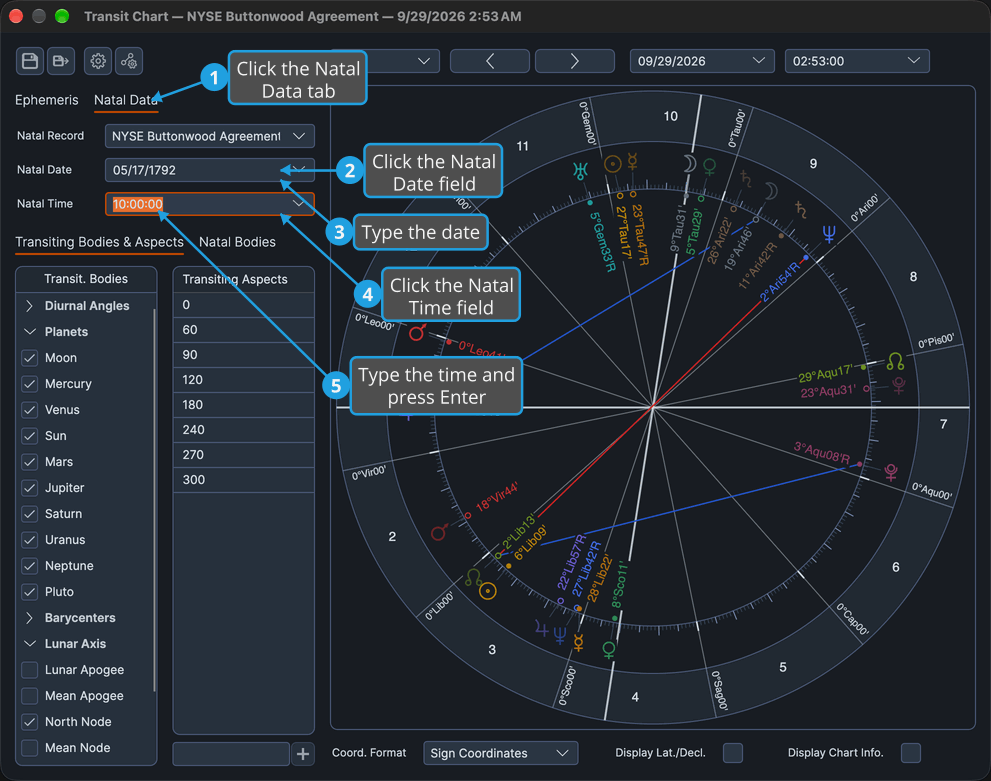Open the 09/29/2026 date dropdown
Image resolution: width=991 pixels, height=781 pixels.
coord(702,61)
